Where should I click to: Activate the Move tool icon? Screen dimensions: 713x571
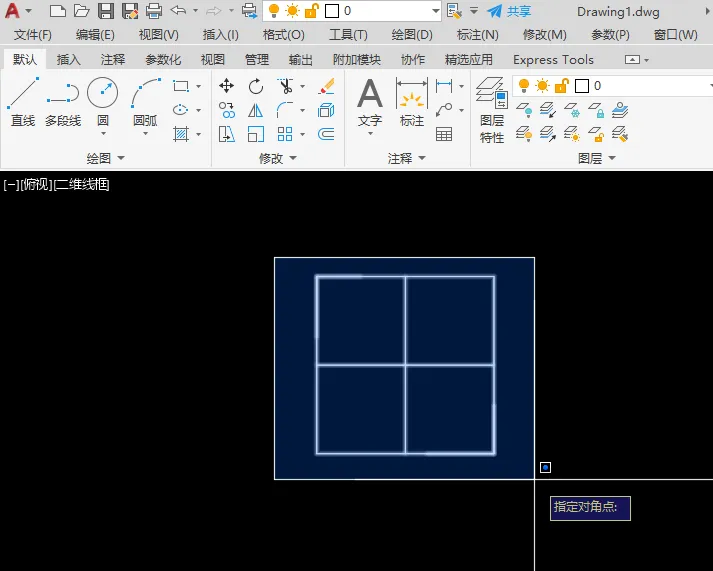click(226, 86)
